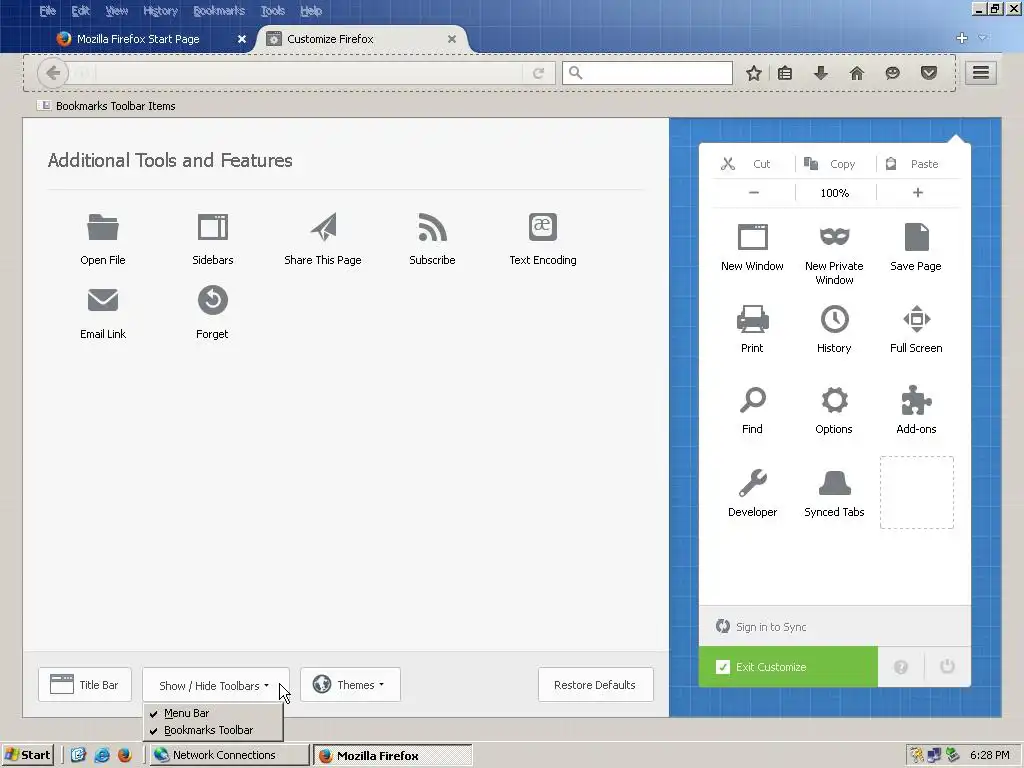The width and height of the screenshot is (1024, 768).
Task: Click the Find magnifier icon
Action: (x=752, y=400)
